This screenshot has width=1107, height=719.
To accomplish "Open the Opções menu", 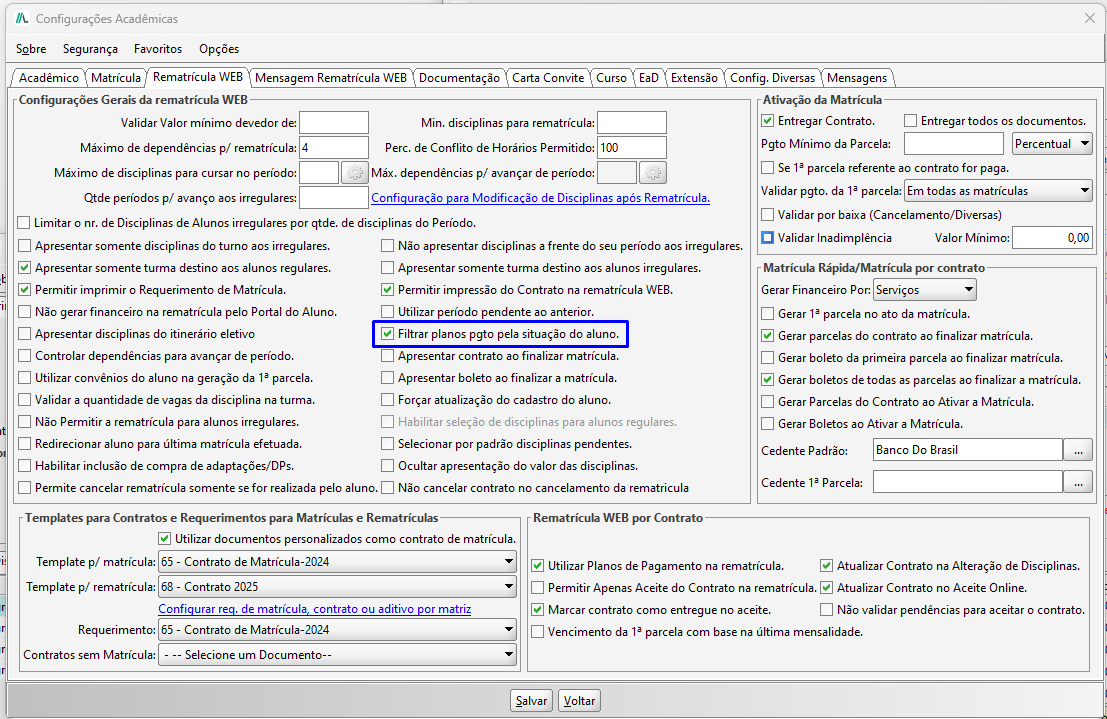I will click(x=219, y=49).
